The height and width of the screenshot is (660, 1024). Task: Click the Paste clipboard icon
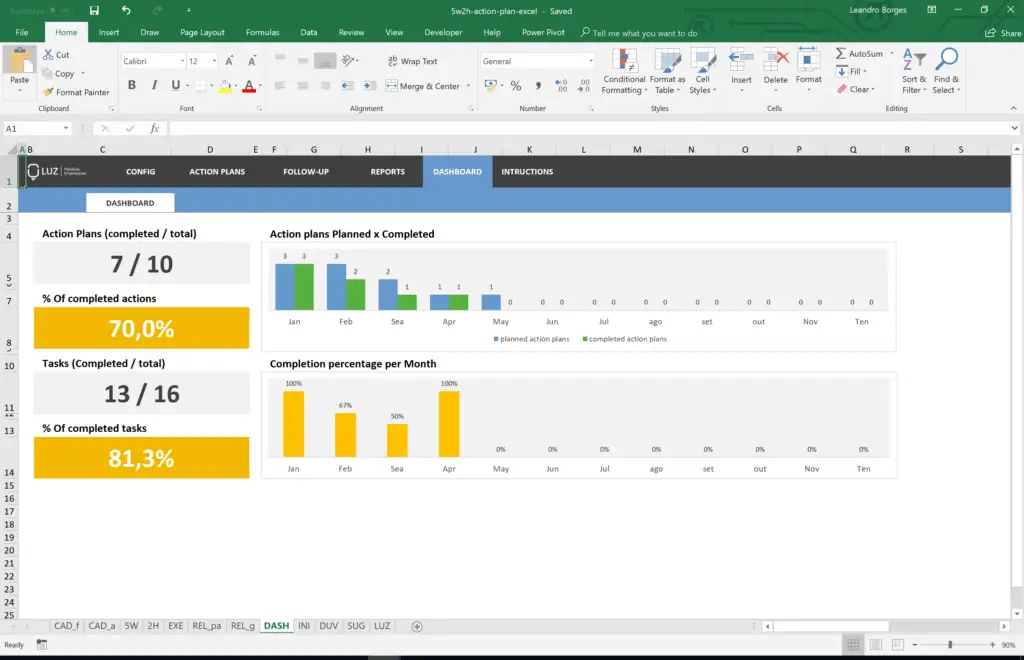pyautogui.click(x=20, y=61)
